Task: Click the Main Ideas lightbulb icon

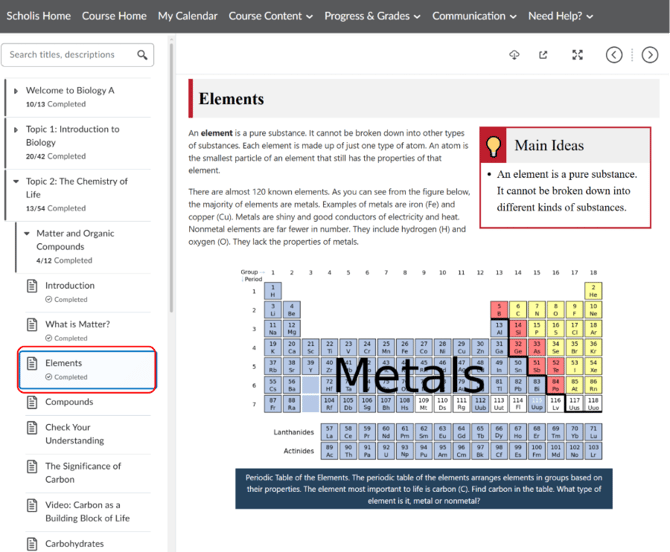Action: pos(493,146)
